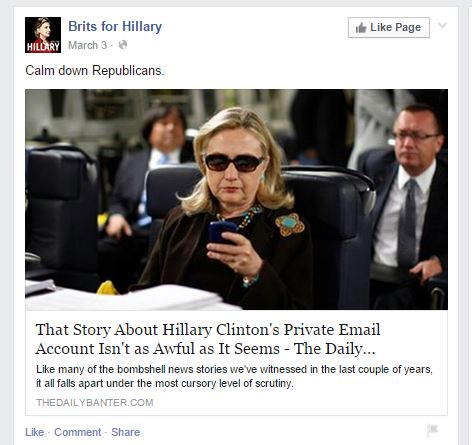Viewport: 472px width, 445px height.
Task: Click the report flag icon below post
Action: click(x=432, y=430)
